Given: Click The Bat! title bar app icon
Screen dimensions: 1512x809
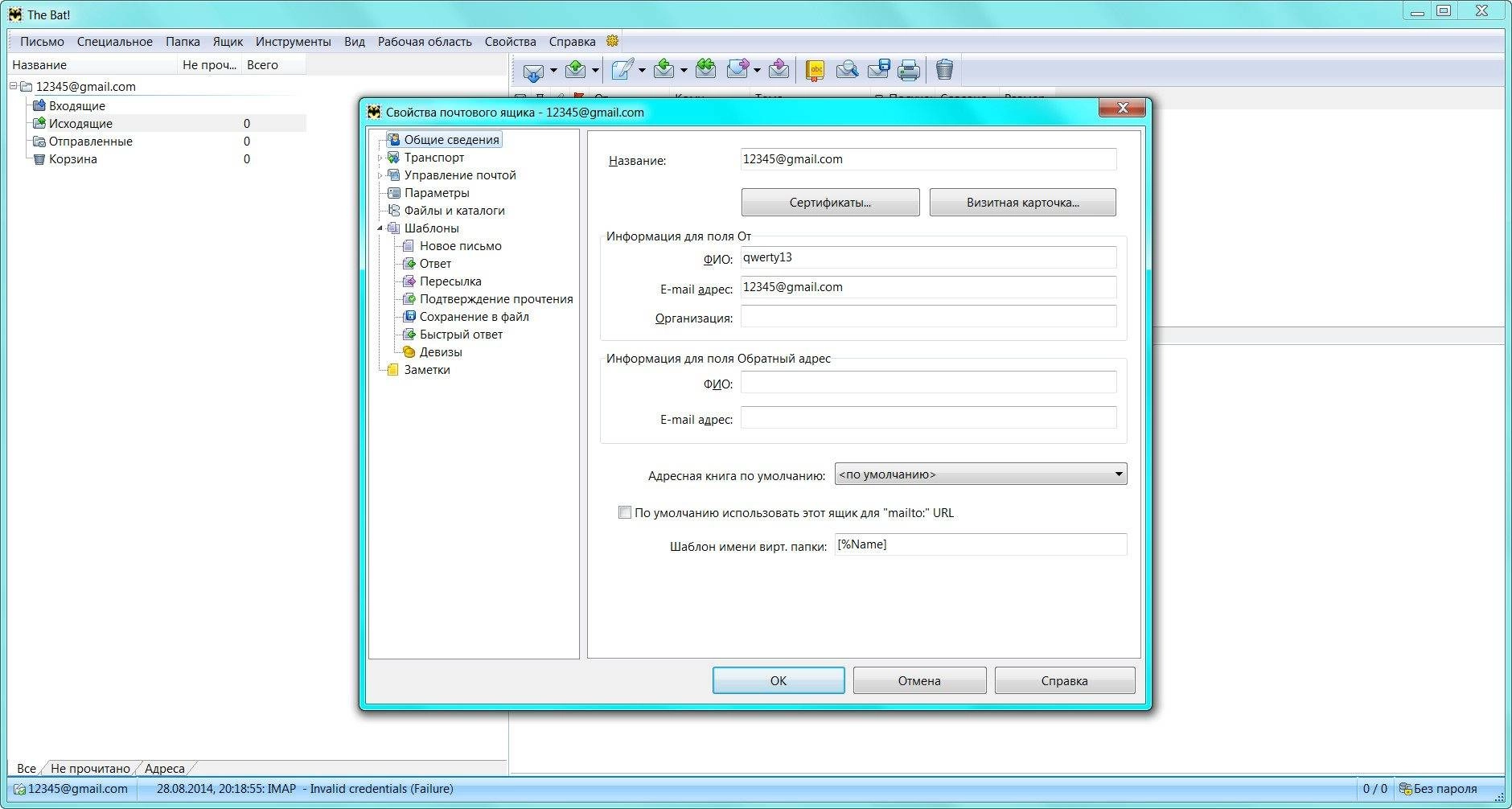Looking at the screenshot, I should 15,14.
